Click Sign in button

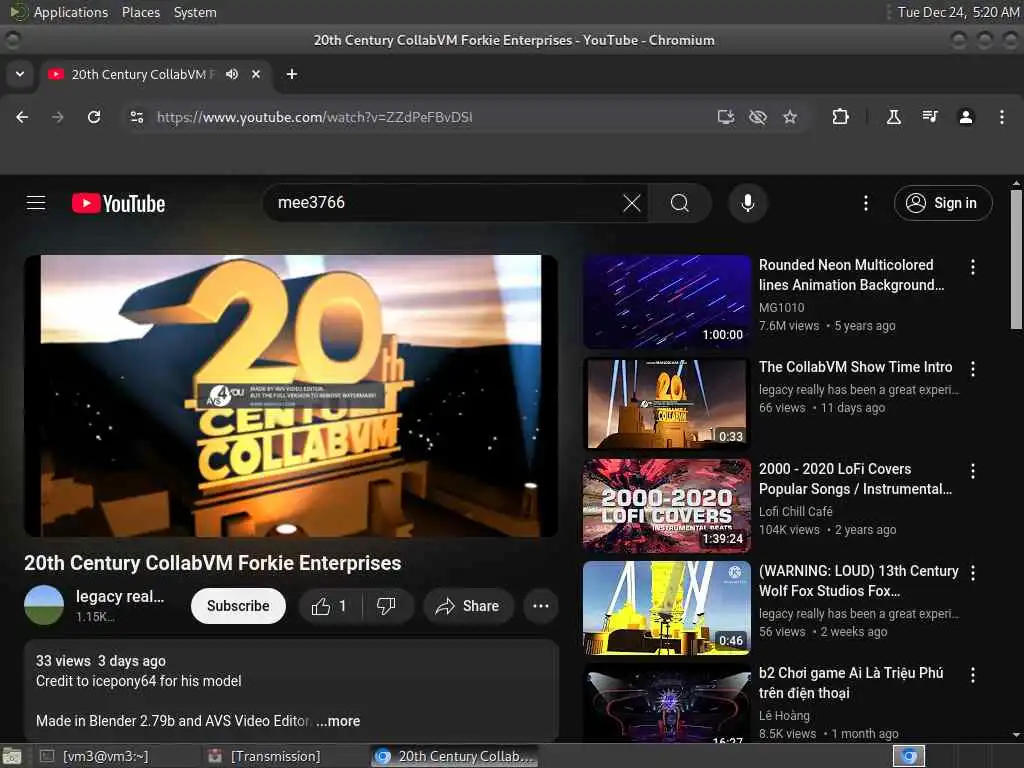tap(943, 203)
